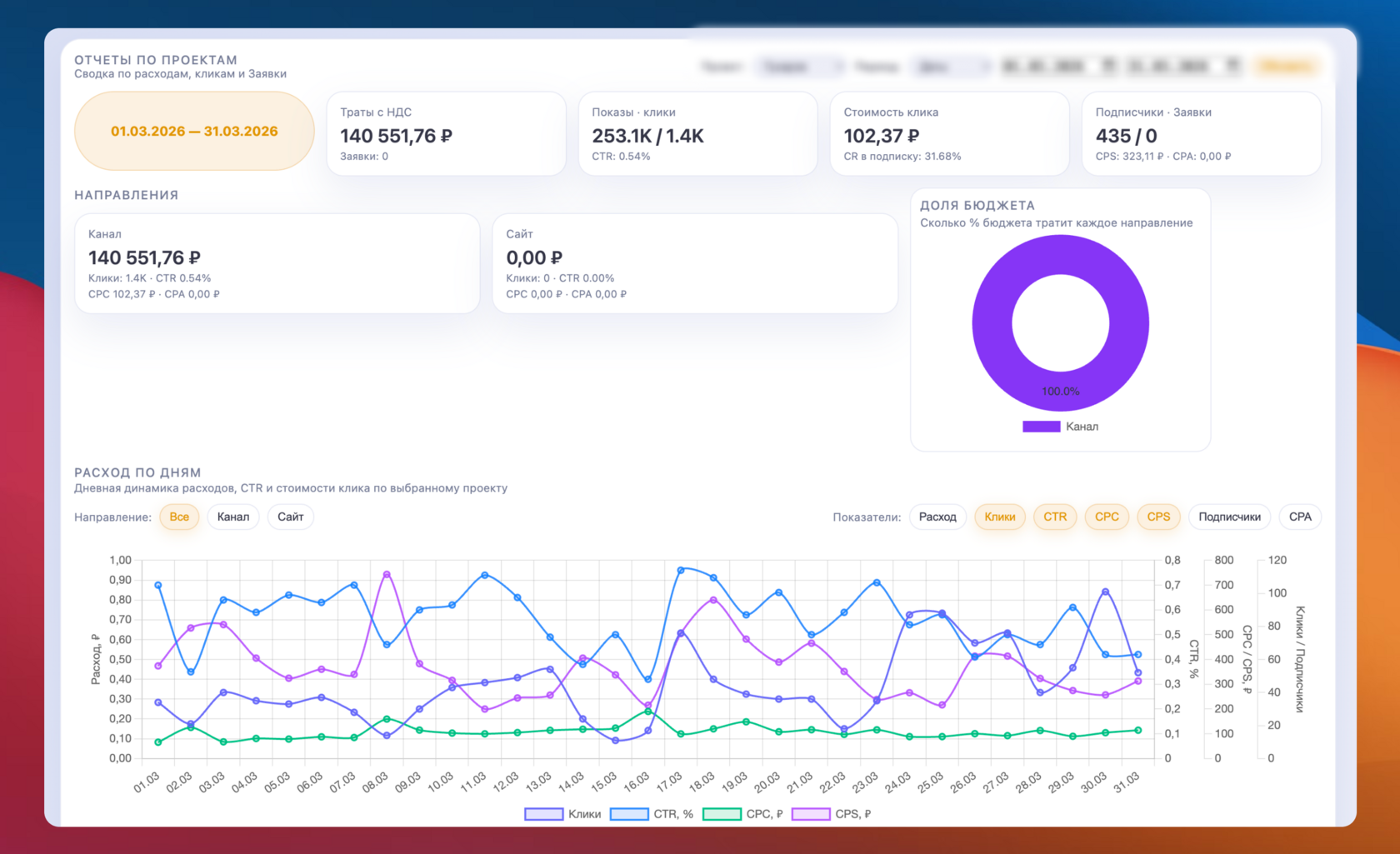Select the Сайт direction filter
Viewport: 1400px width, 854px height.
(x=290, y=517)
